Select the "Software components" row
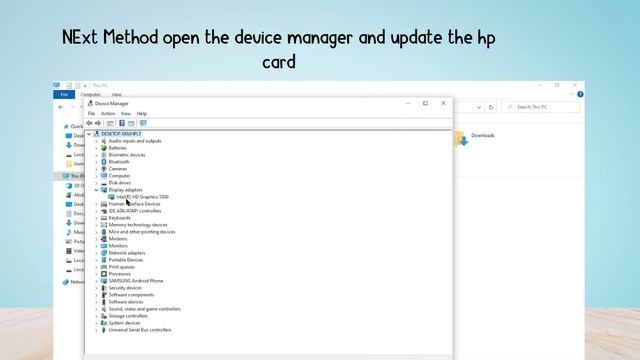The image size is (640, 360). [131, 295]
